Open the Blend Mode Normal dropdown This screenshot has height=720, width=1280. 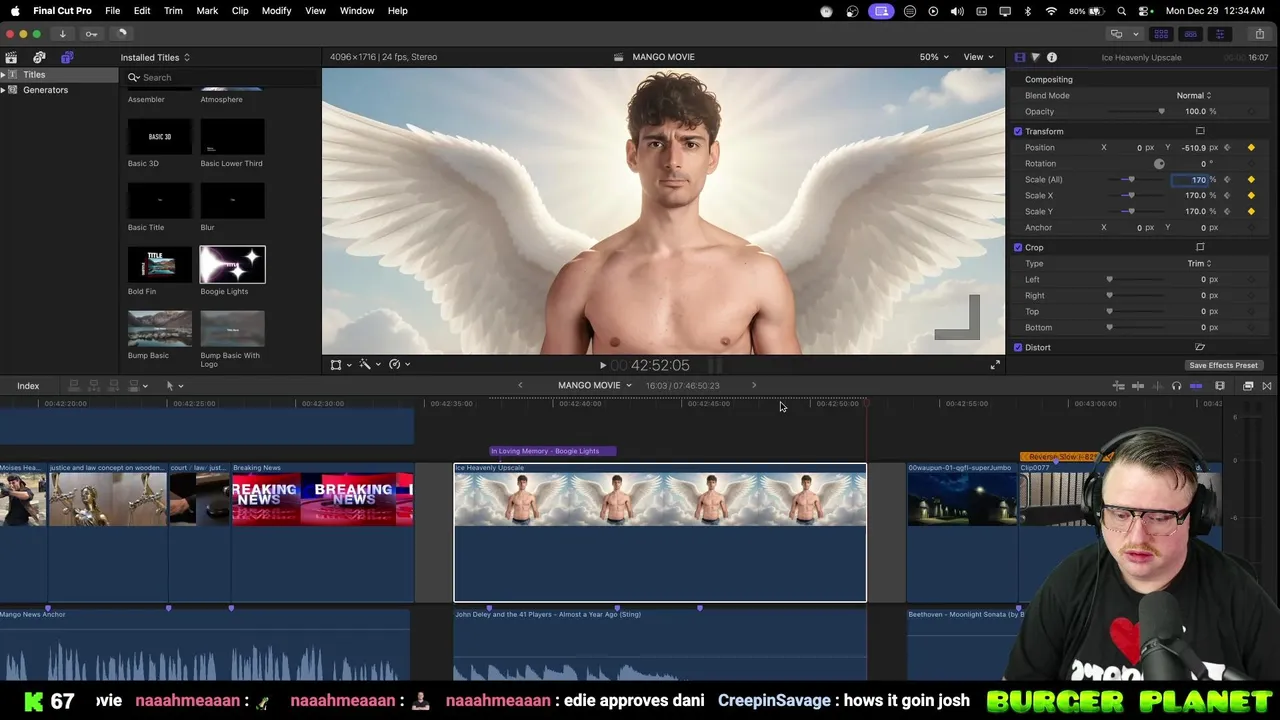(x=1194, y=95)
